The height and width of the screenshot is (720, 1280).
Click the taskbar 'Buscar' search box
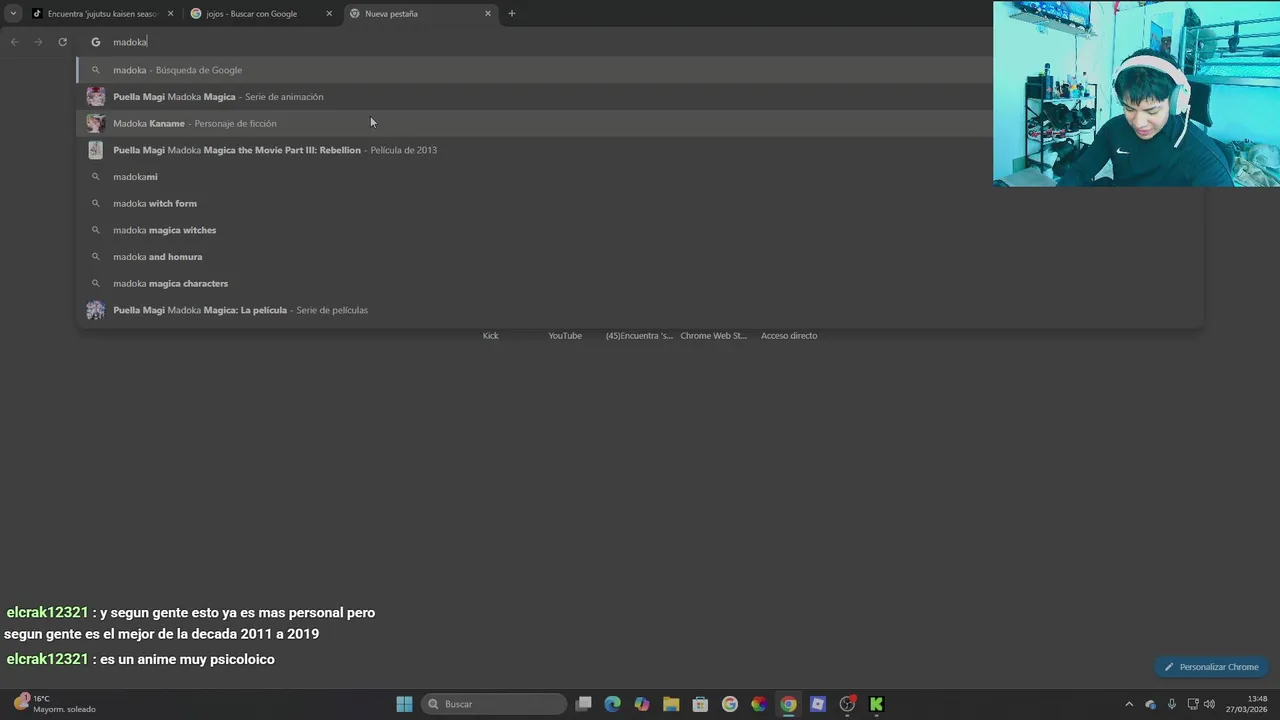(x=494, y=704)
